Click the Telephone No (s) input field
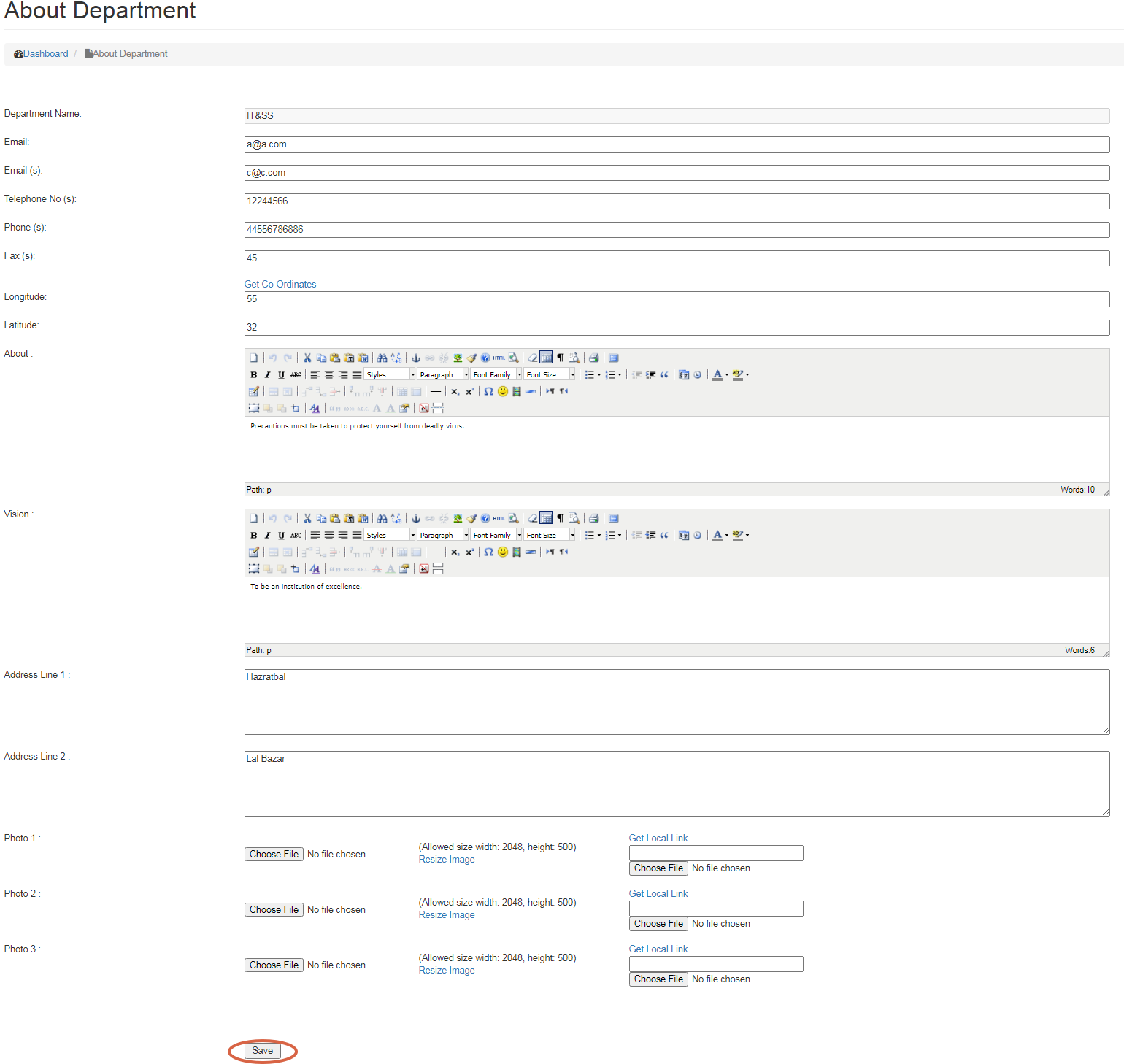This screenshot has height=1064, width=1124. pyautogui.click(x=677, y=201)
